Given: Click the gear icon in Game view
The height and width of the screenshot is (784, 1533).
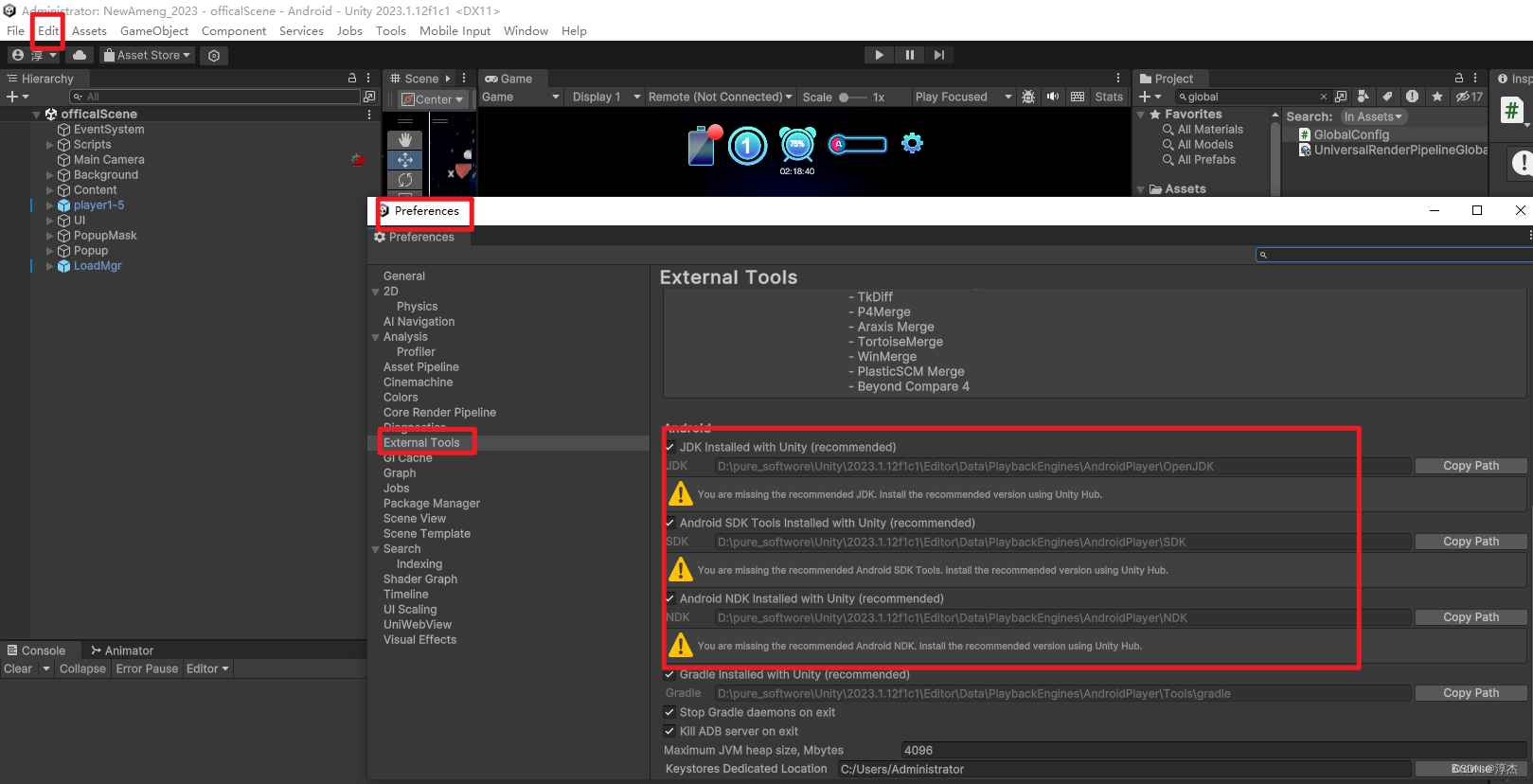Looking at the screenshot, I should coord(912,144).
